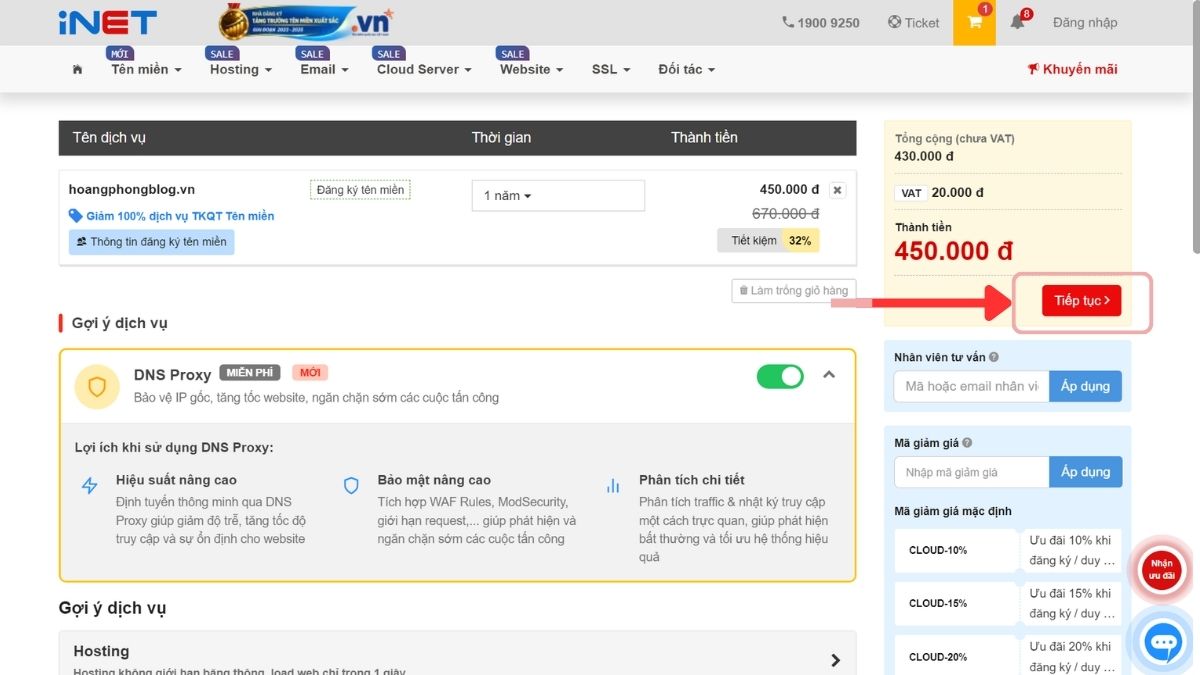This screenshot has height=675, width=1200.
Task: Collapse the DNS Proxy panel chevron
Action: (828, 375)
